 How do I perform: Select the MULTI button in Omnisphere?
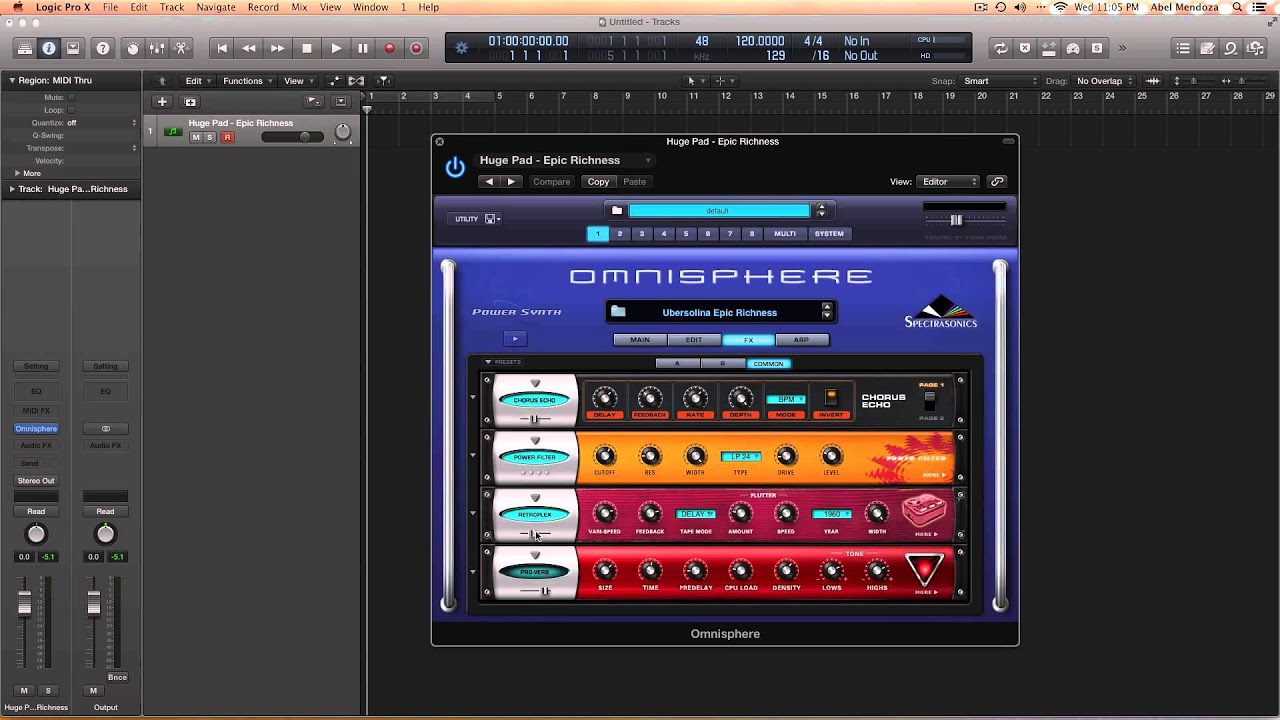coord(785,234)
